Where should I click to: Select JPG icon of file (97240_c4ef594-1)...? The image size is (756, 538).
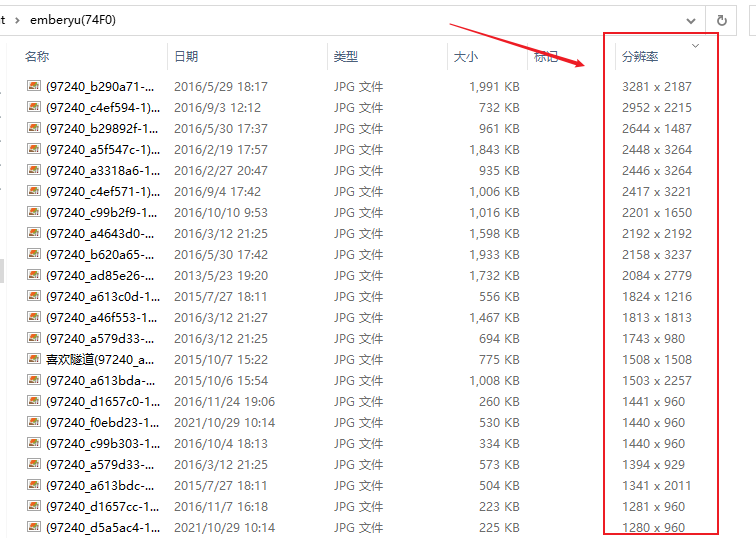tap(34, 107)
